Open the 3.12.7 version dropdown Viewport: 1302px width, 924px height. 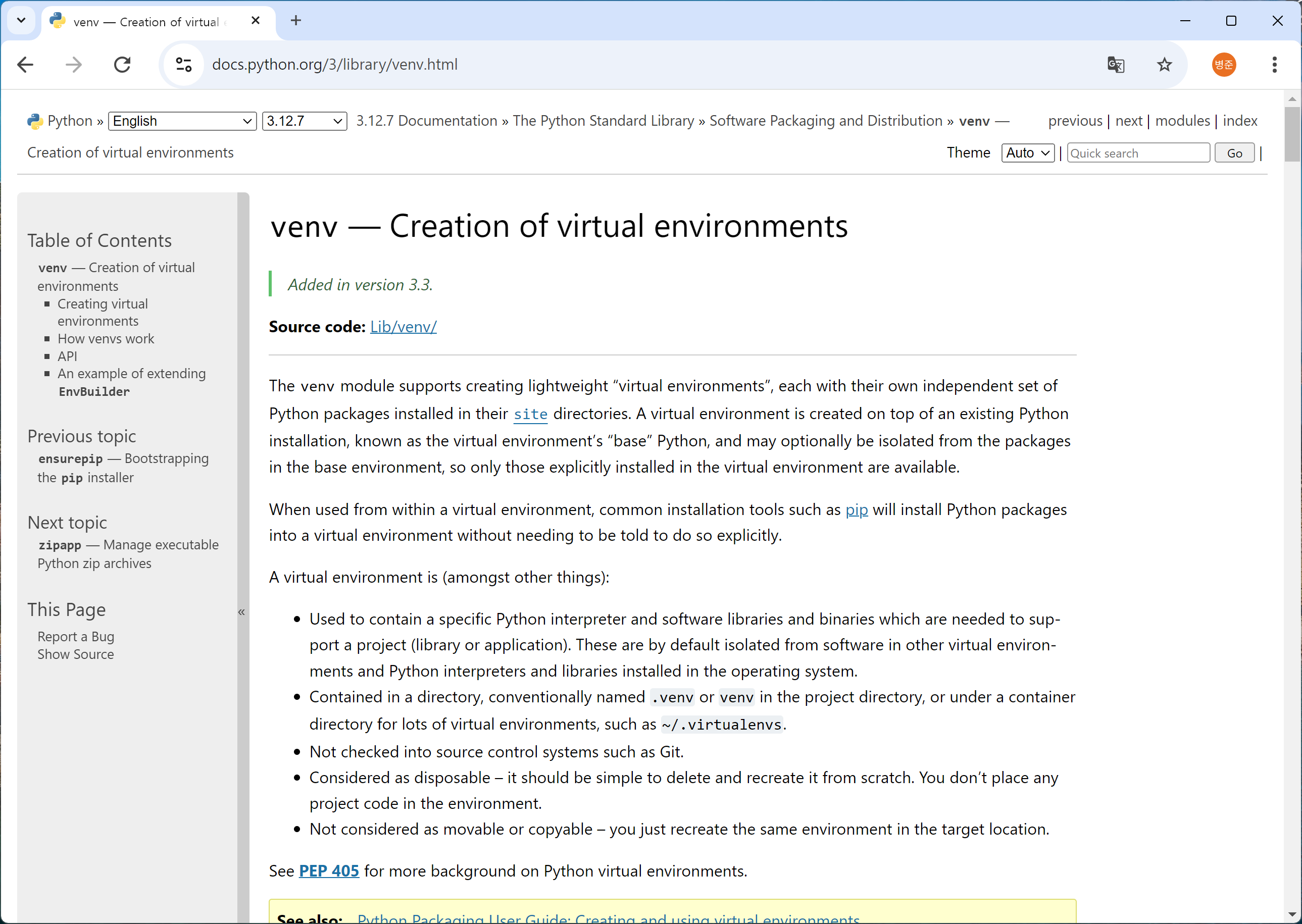[305, 121]
